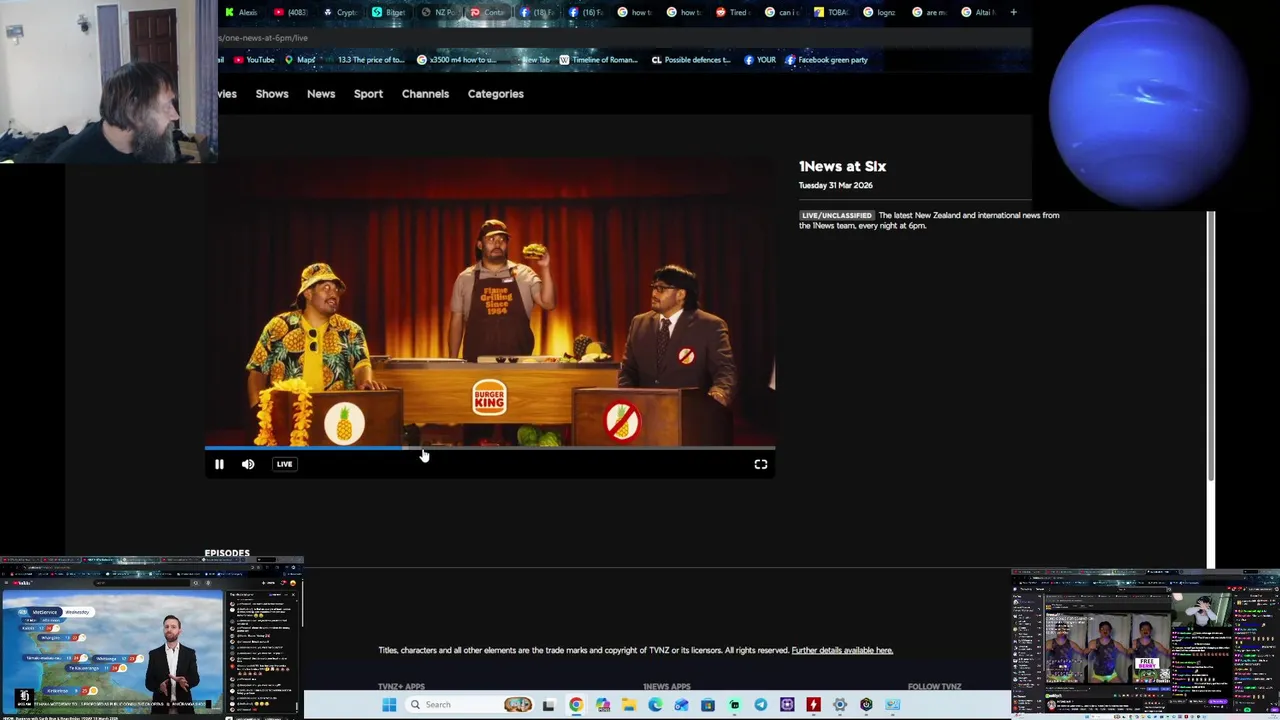Open Copilot from the taskbar
The height and width of the screenshot is (720, 1280).
click(x=602, y=704)
